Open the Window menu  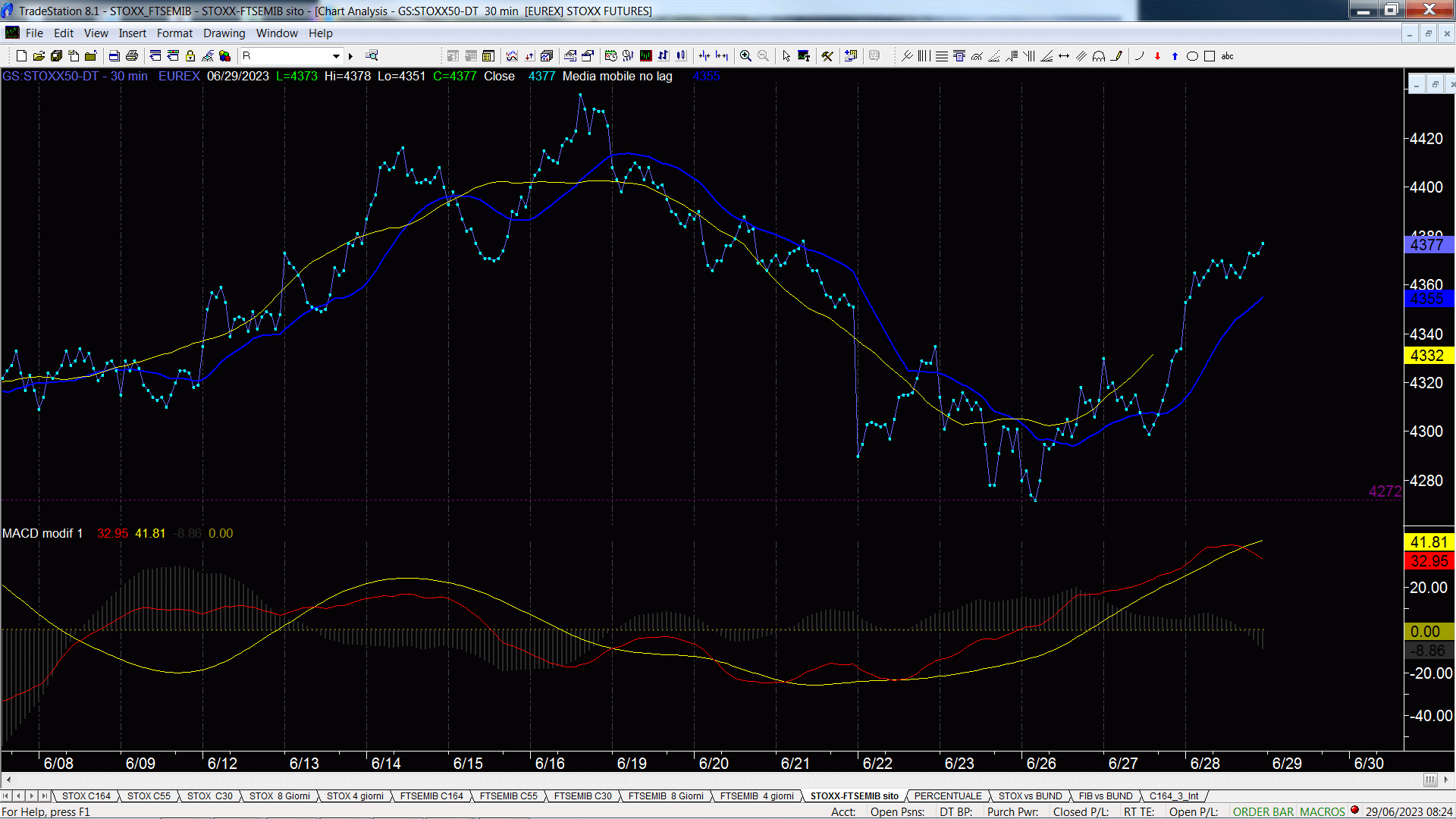tap(277, 33)
